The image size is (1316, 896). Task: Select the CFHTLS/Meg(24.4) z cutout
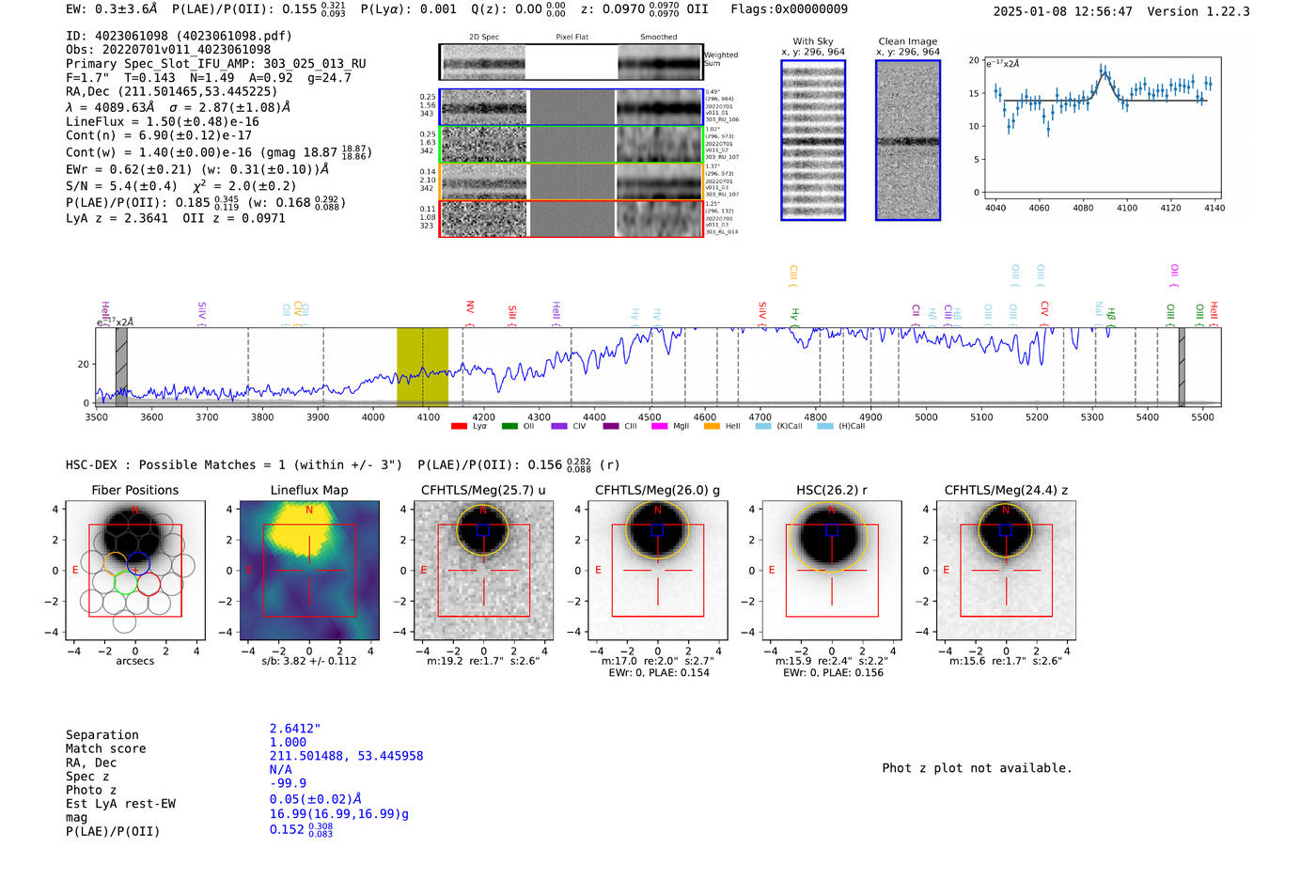[x=1006, y=571]
